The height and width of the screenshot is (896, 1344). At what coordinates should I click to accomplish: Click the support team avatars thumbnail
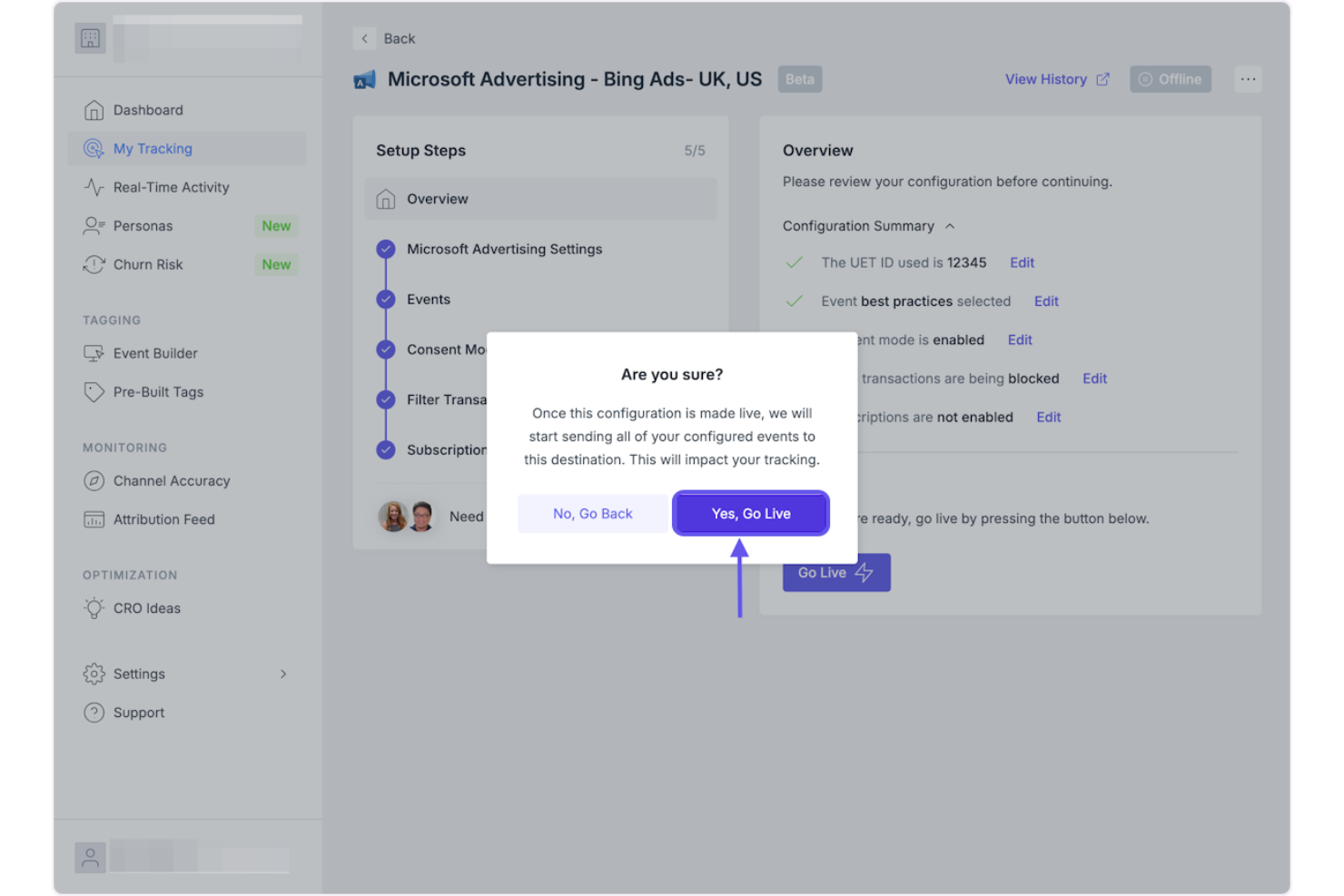point(407,517)
